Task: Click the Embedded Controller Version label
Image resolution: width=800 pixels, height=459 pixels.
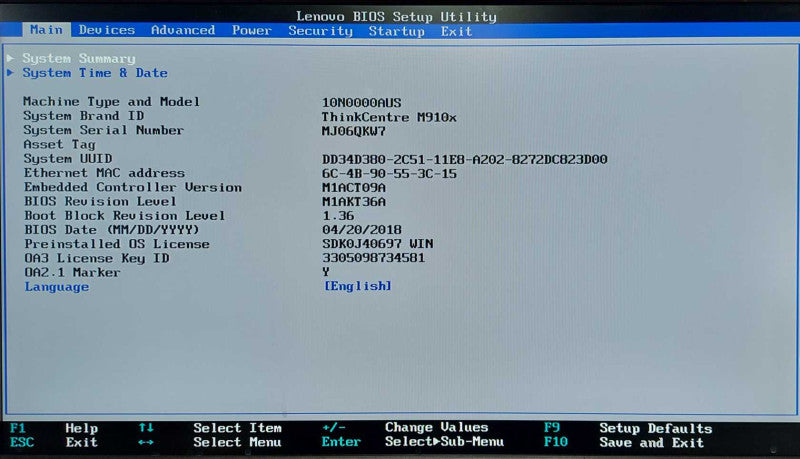Action: 133,187
